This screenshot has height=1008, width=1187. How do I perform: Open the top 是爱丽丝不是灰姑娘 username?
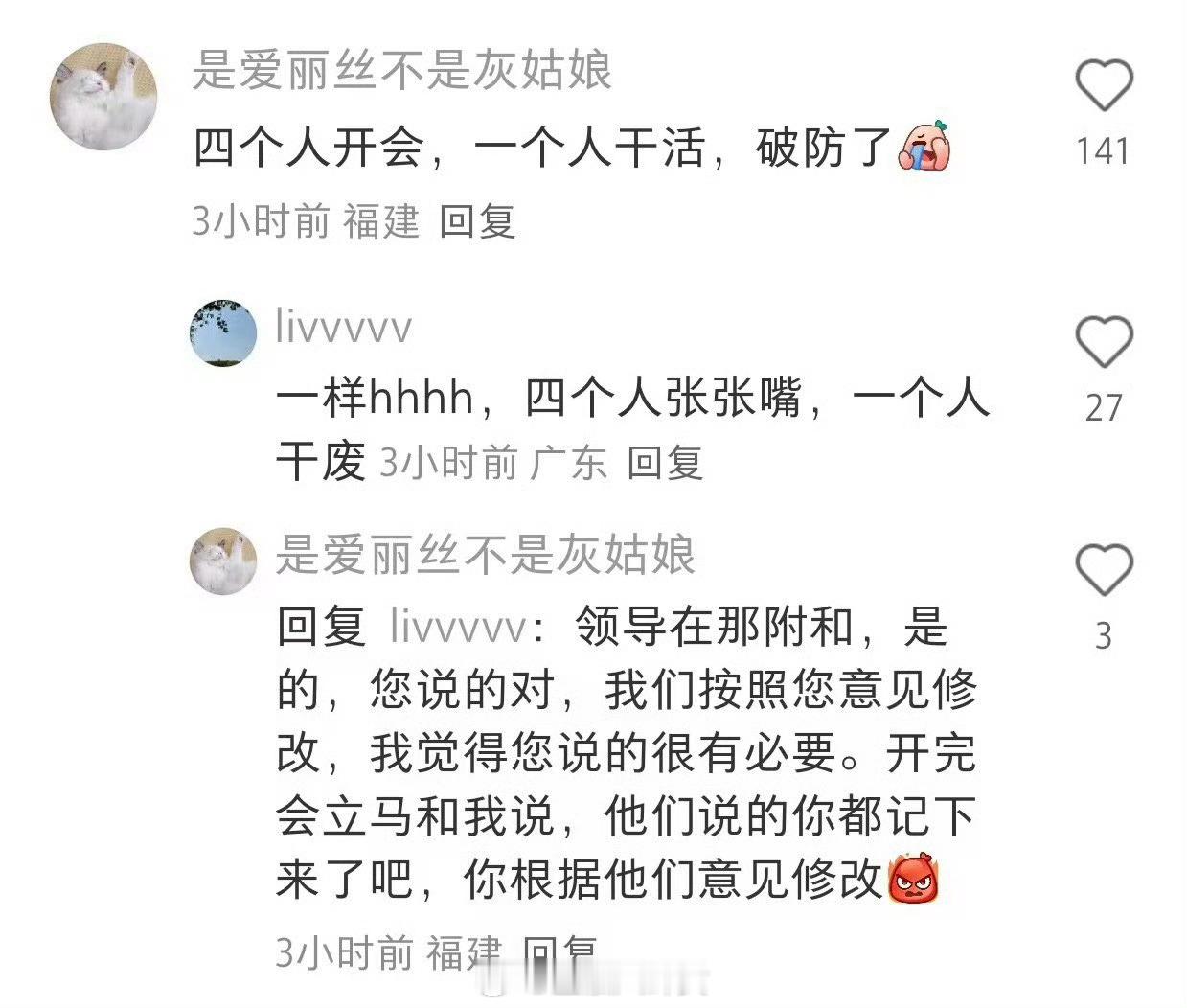pos(402,71)
